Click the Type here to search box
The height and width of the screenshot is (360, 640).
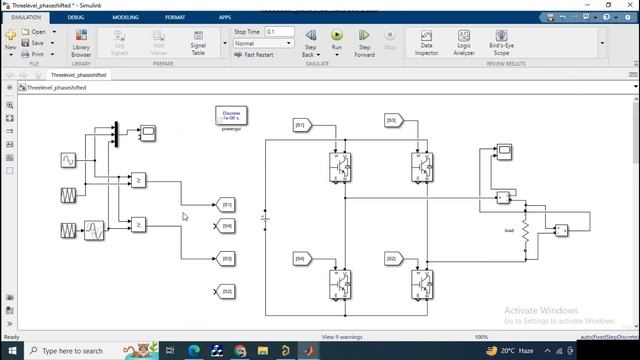[92, 351]
